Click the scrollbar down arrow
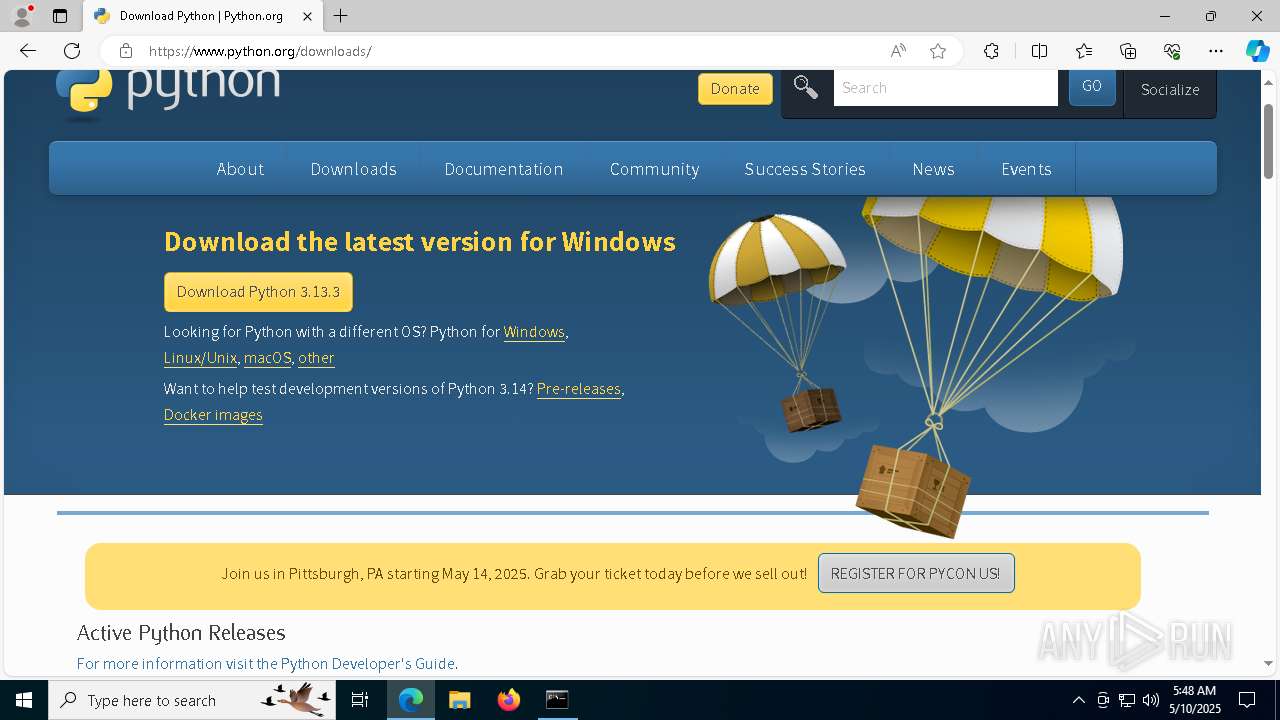 (1268, 663)
